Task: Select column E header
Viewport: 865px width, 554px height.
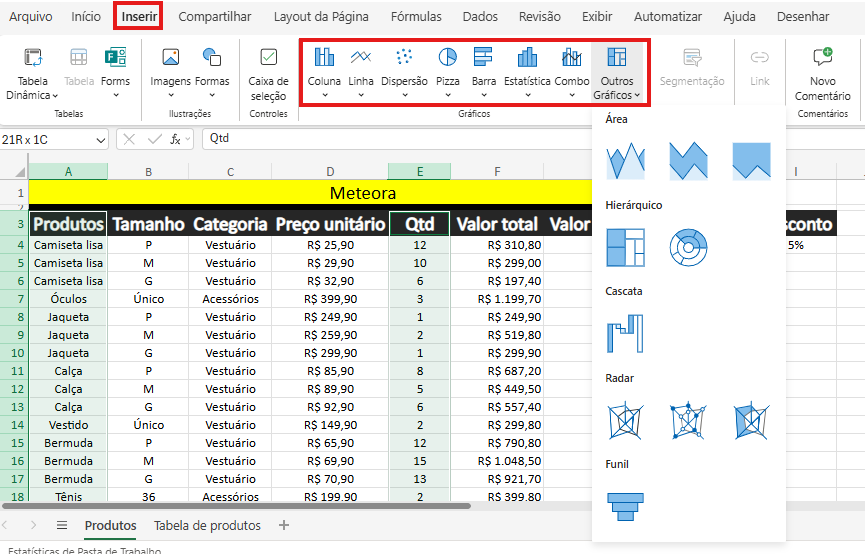Action: [419, 172]
